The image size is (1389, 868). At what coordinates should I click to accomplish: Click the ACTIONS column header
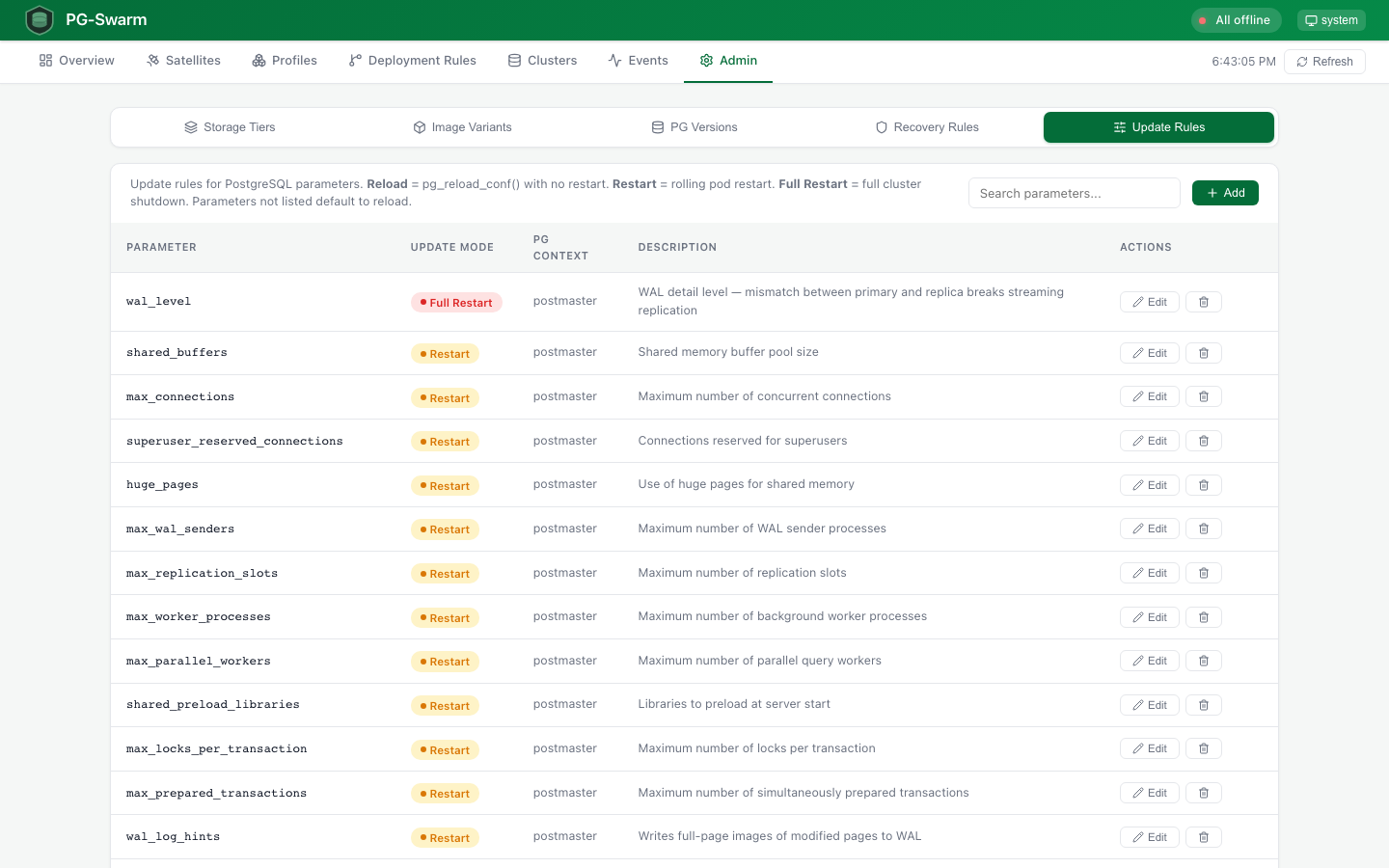tap(1145, 248)
